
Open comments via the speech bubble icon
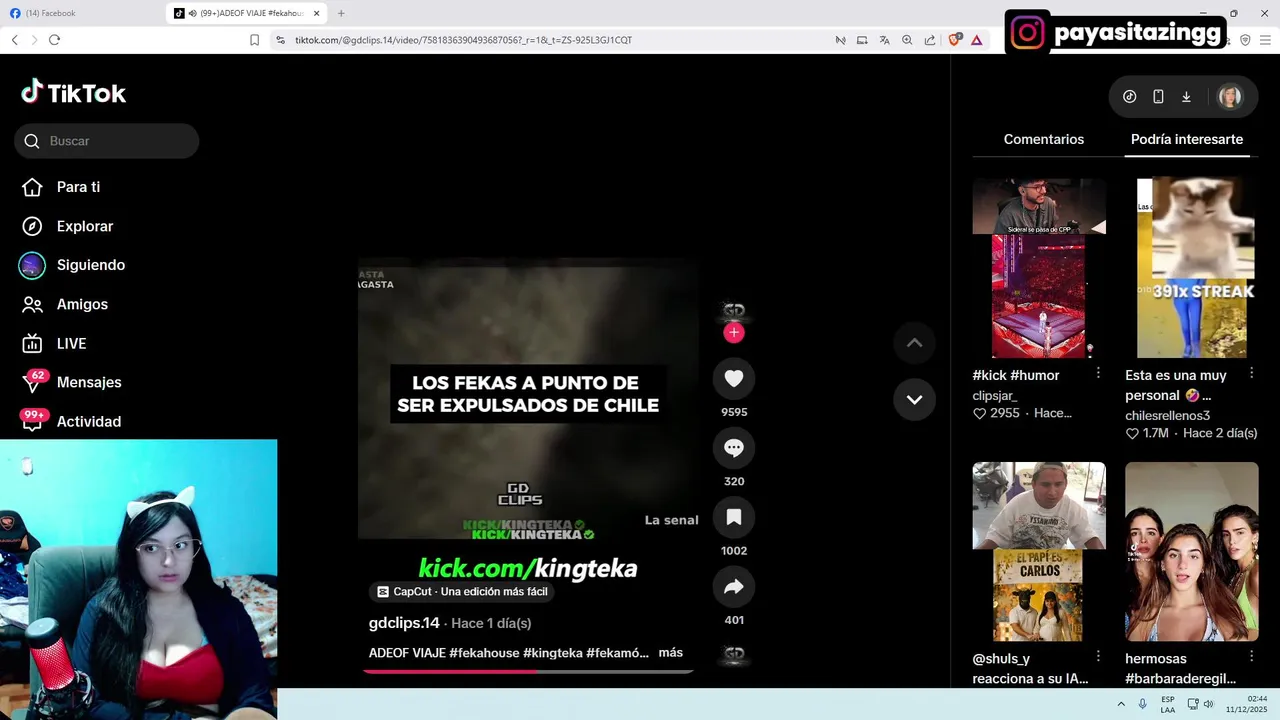734,447
